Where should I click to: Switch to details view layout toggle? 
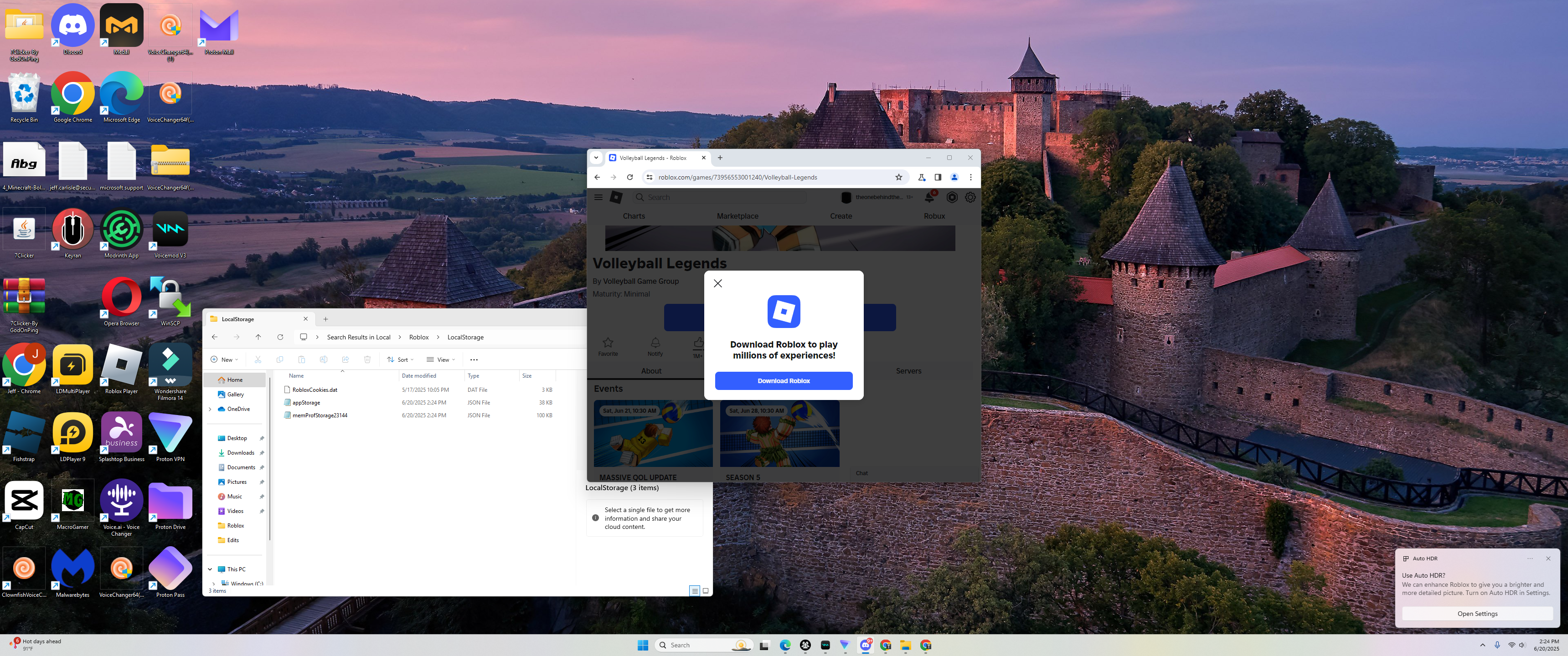tap(695, 591)
